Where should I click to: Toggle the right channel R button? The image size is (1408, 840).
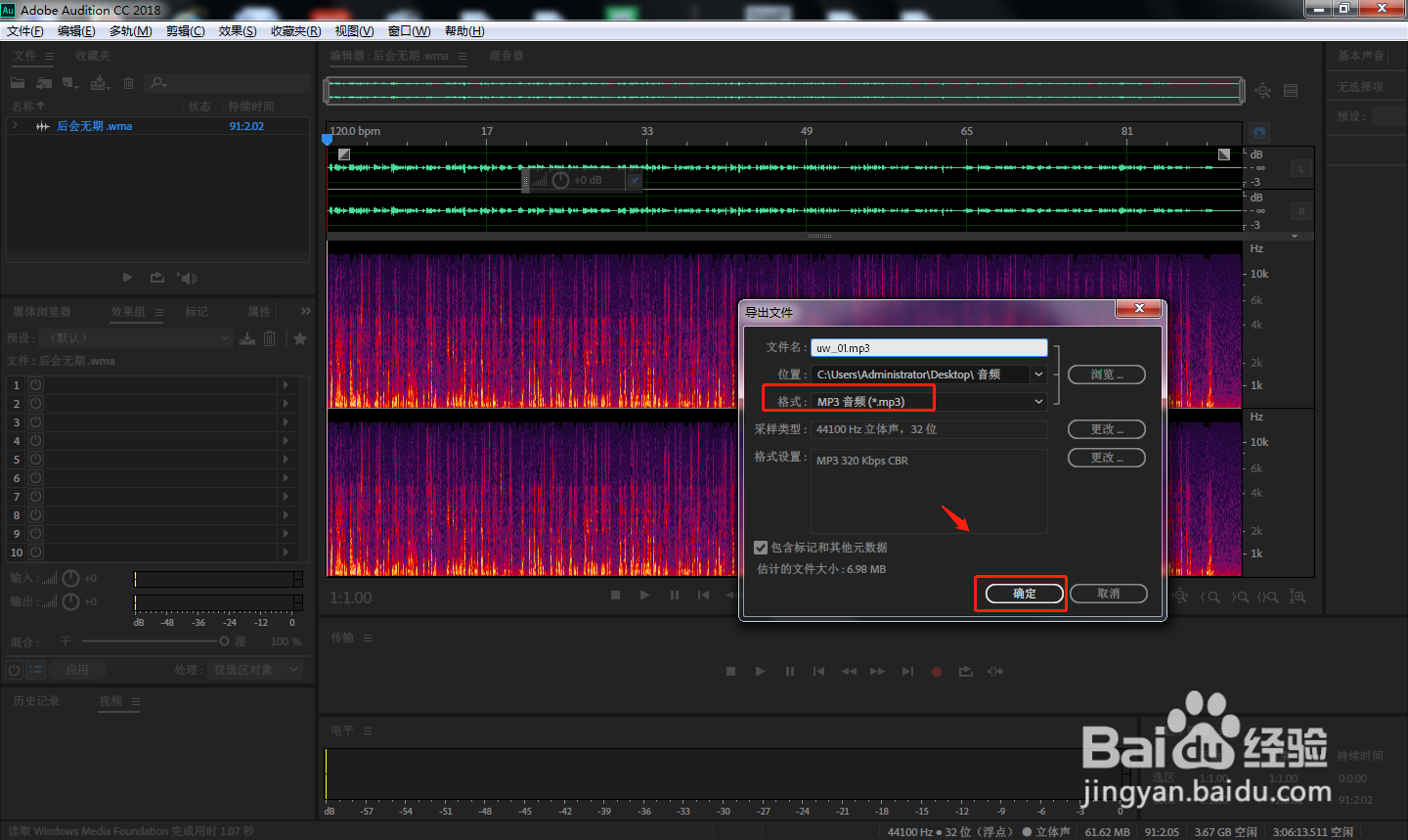coord(1301,211)
